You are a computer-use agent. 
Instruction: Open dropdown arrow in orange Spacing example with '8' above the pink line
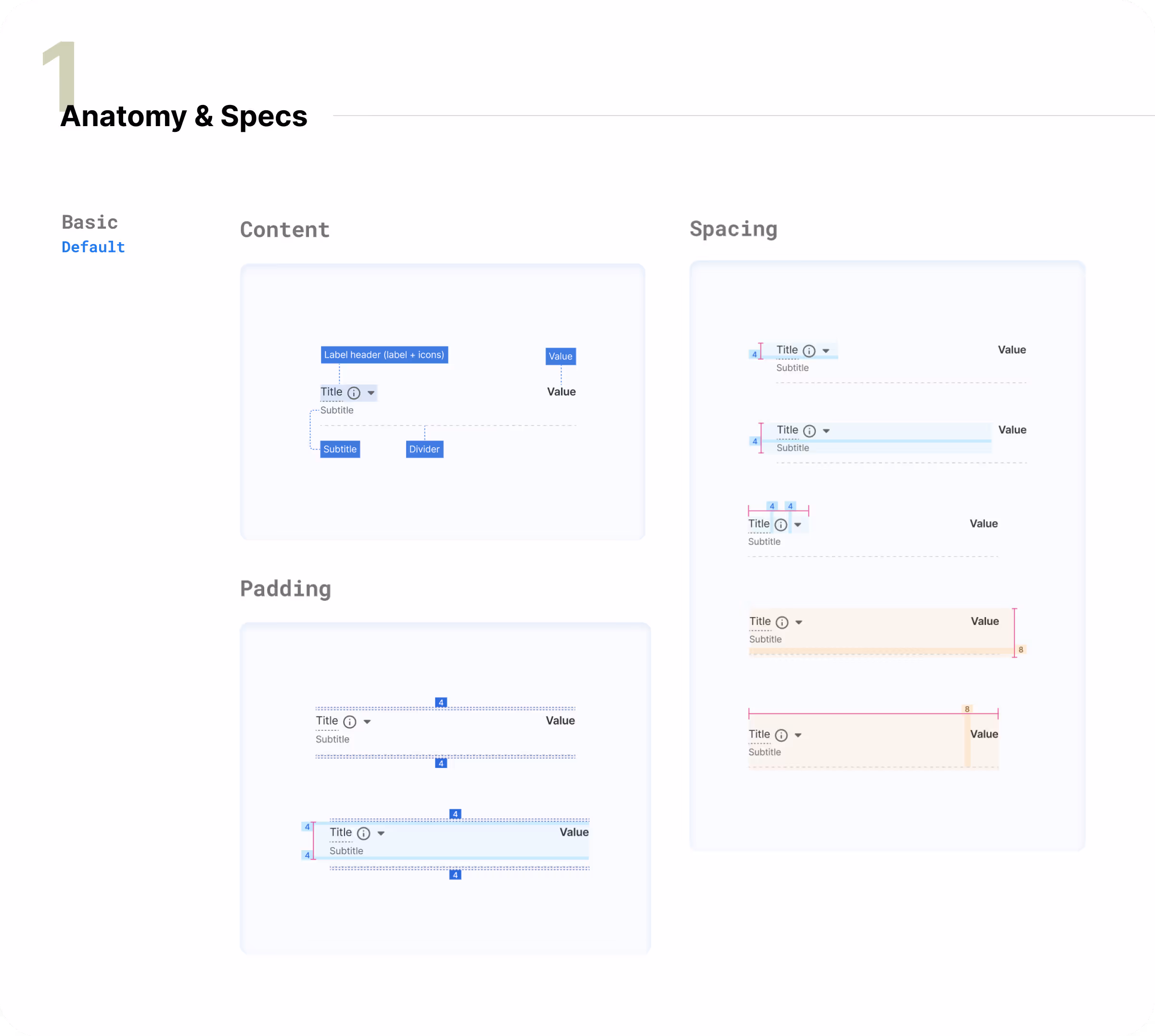click(x=798, y=736)
